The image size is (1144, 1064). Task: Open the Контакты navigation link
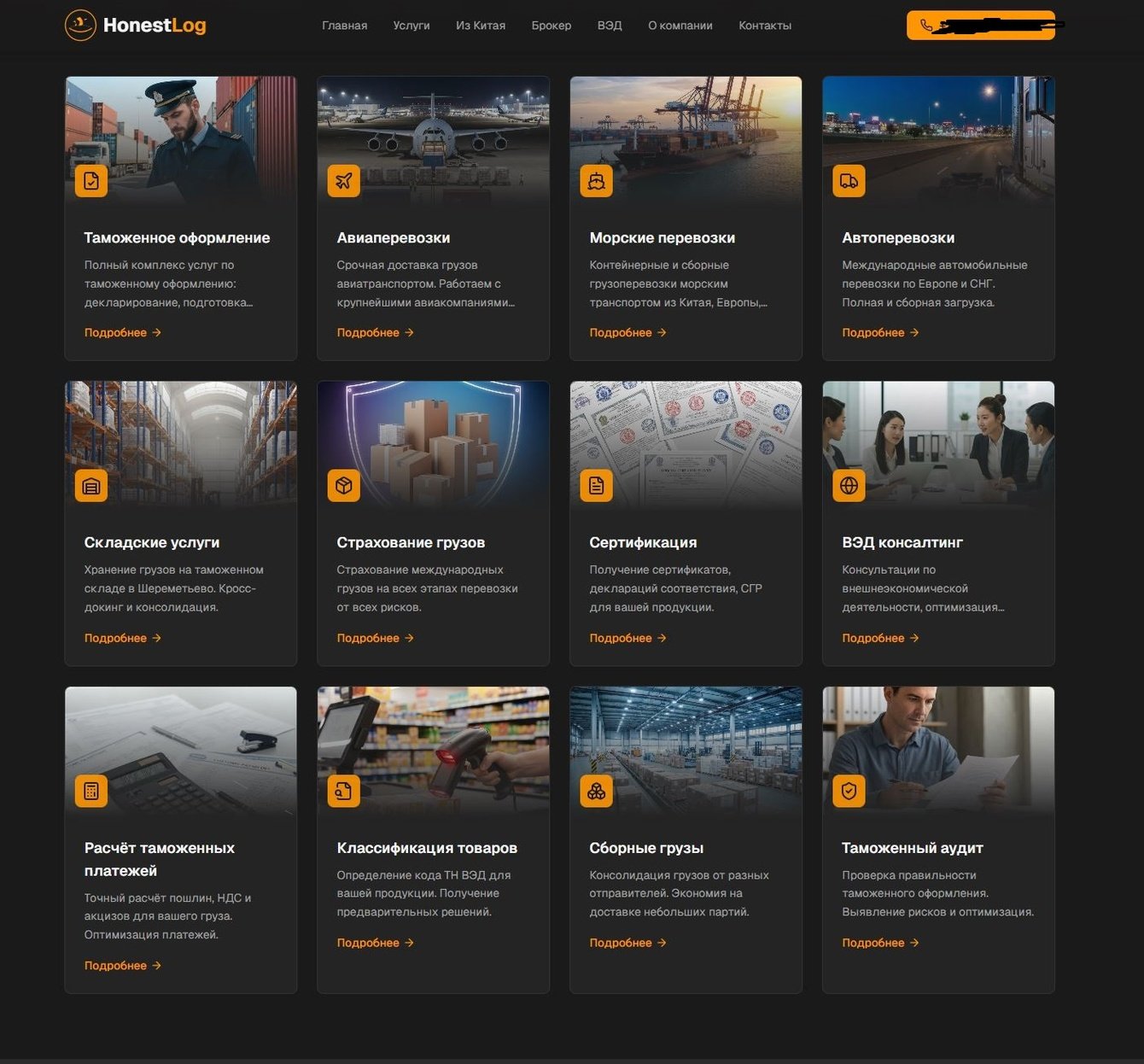(765, 26)
